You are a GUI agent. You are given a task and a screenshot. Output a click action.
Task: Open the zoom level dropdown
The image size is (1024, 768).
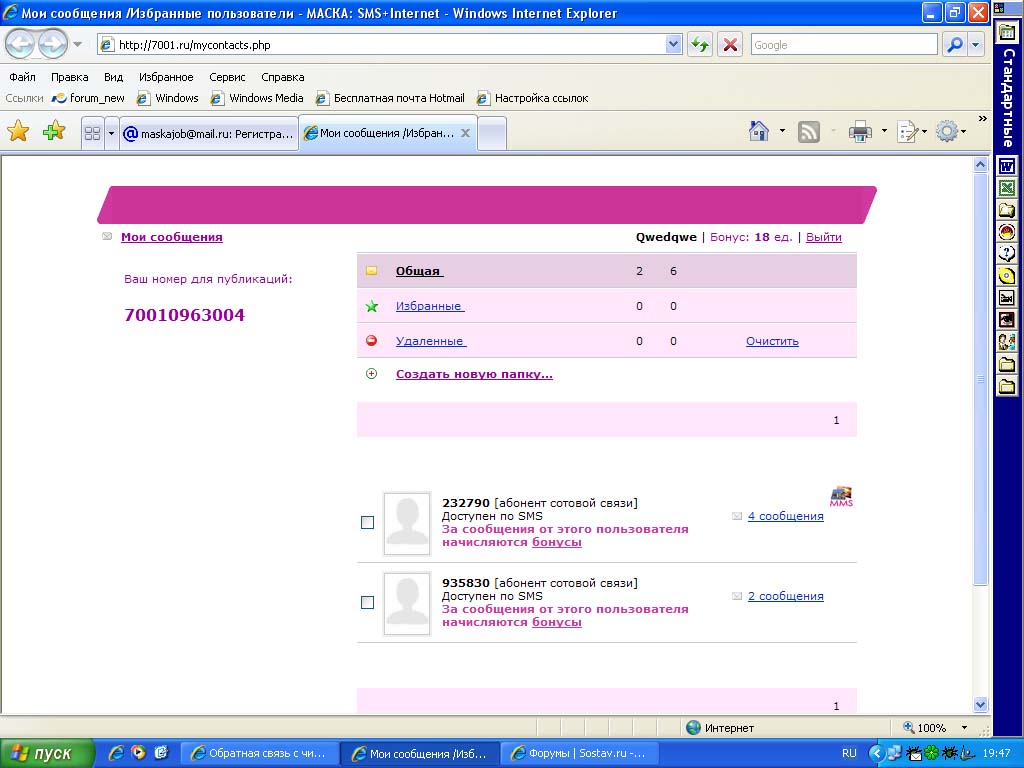click(x=964, y=728)
